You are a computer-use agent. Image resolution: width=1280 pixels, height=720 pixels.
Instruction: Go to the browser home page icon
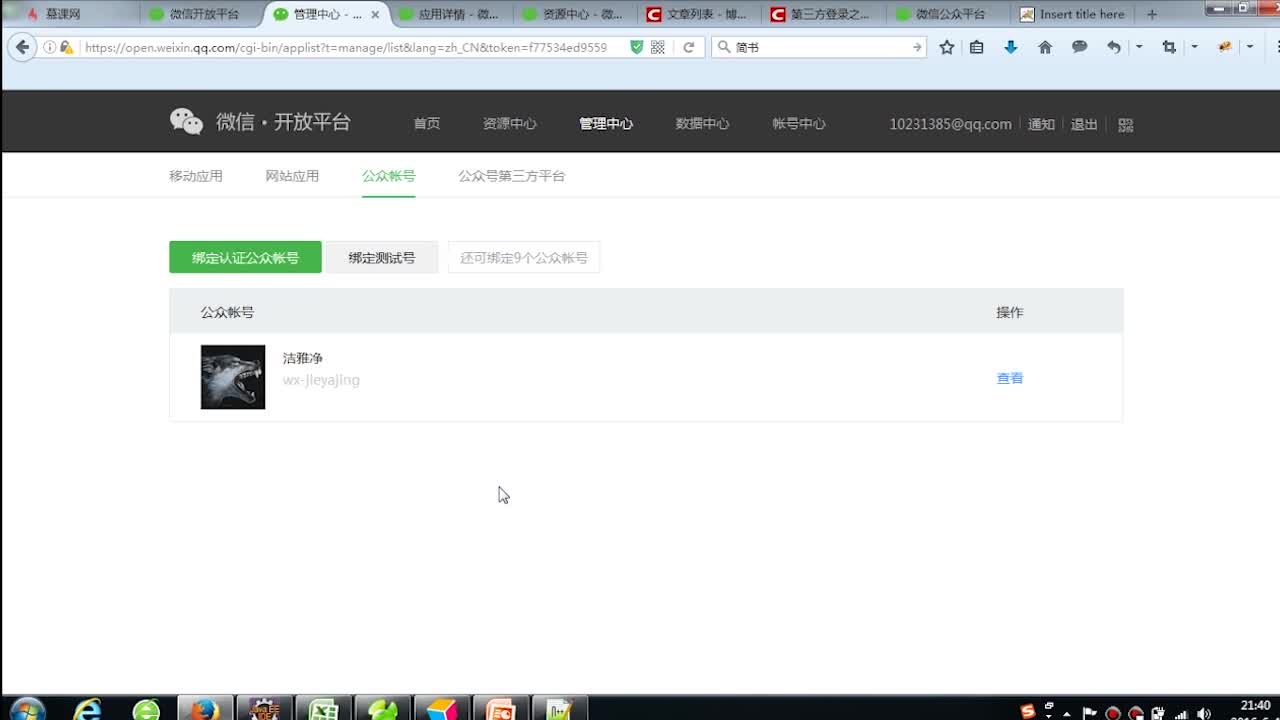[1045, 47]
